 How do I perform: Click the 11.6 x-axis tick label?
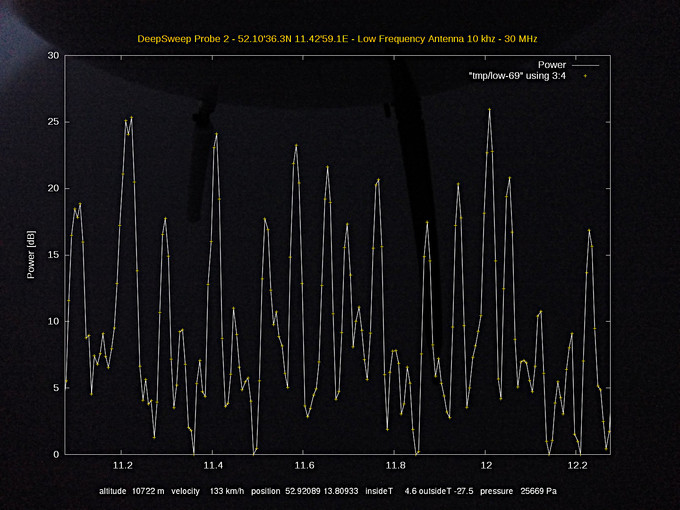point(305,466)
